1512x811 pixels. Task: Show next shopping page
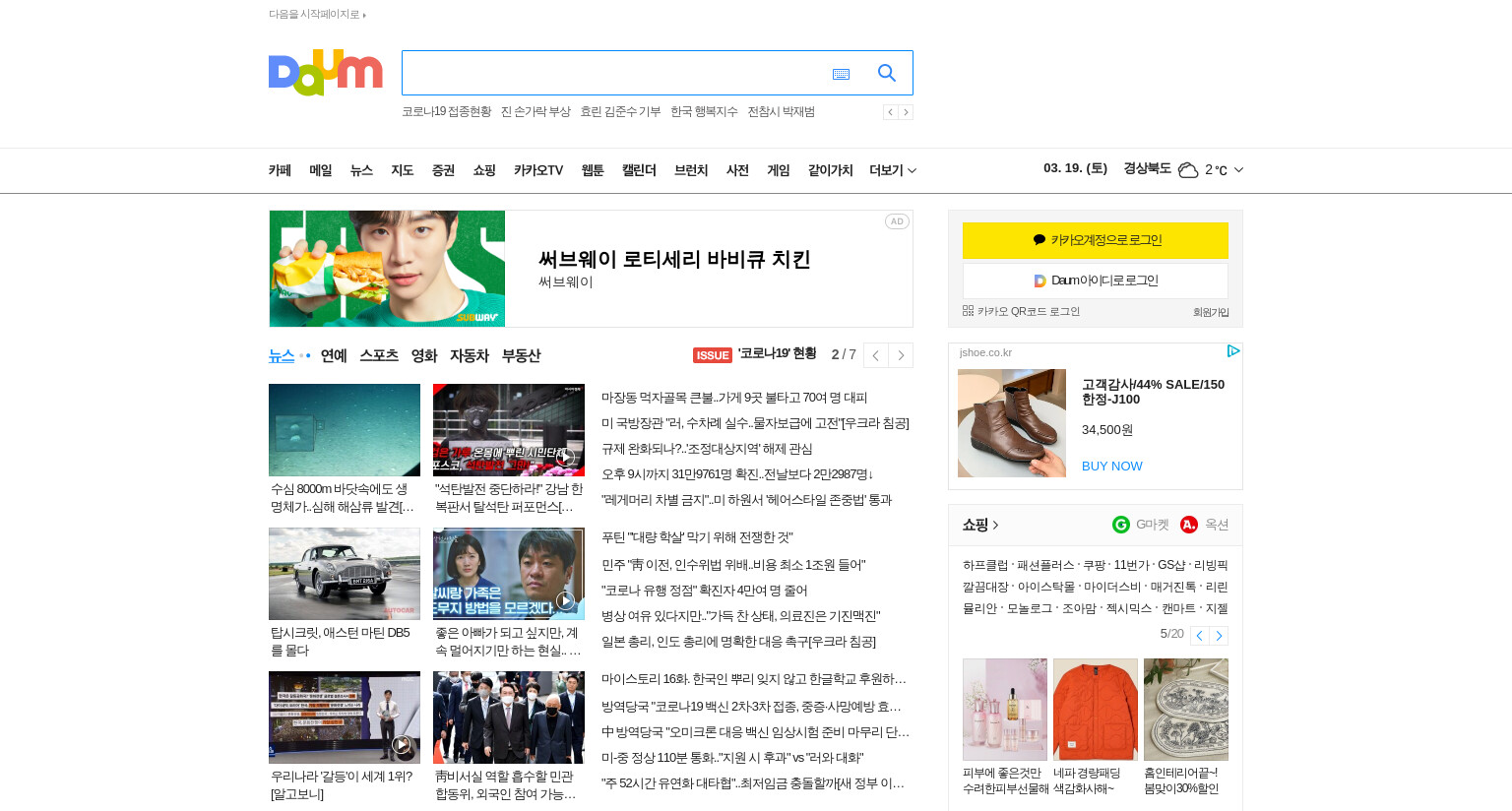[1219, 636]
